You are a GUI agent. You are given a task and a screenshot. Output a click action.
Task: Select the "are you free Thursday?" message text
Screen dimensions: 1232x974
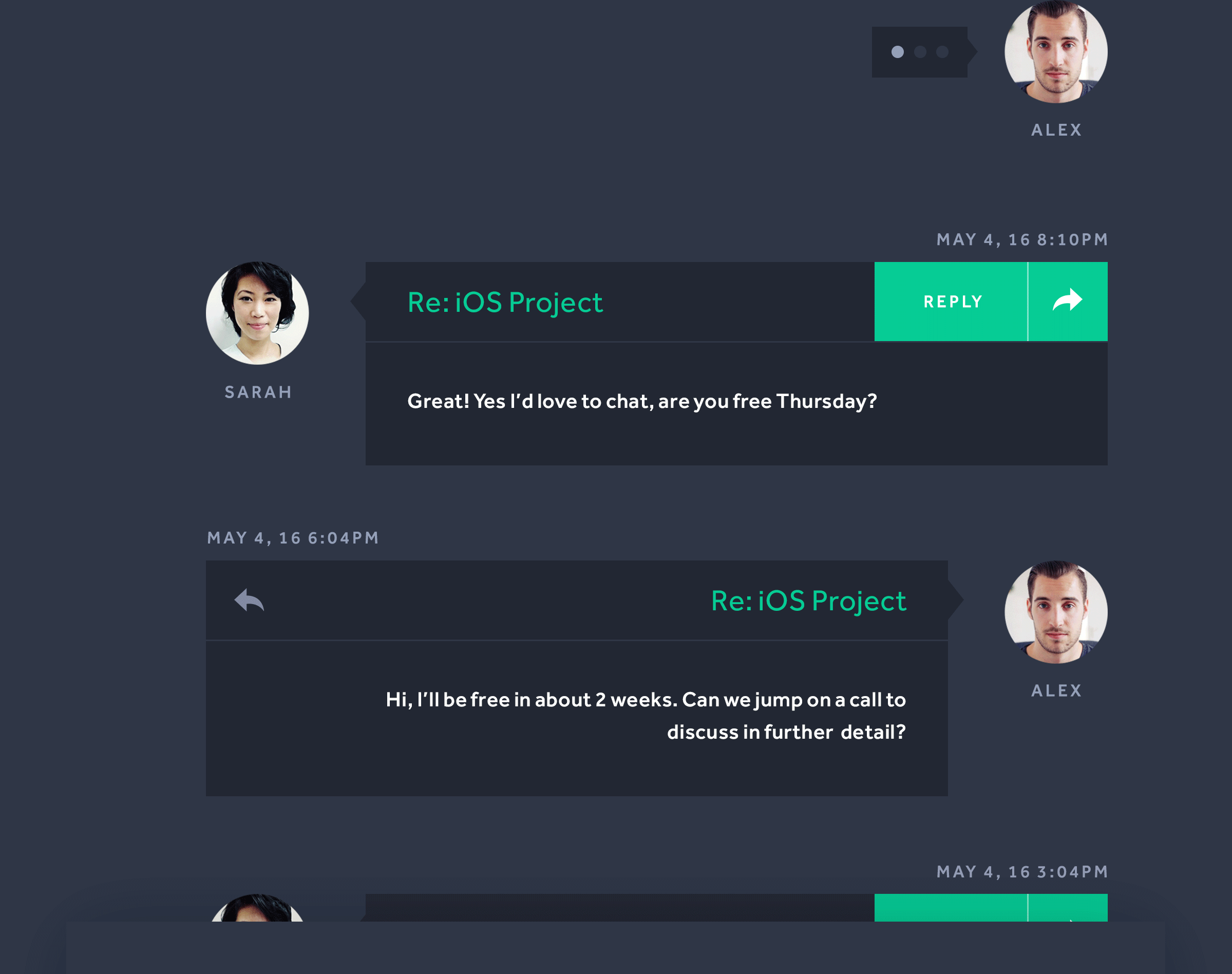(642, 401)
